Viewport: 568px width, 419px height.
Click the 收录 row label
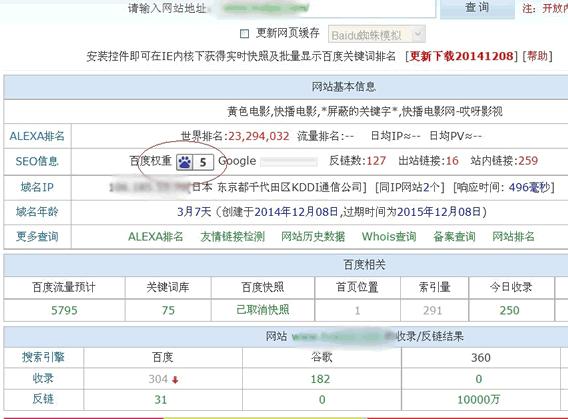(43, 378)
